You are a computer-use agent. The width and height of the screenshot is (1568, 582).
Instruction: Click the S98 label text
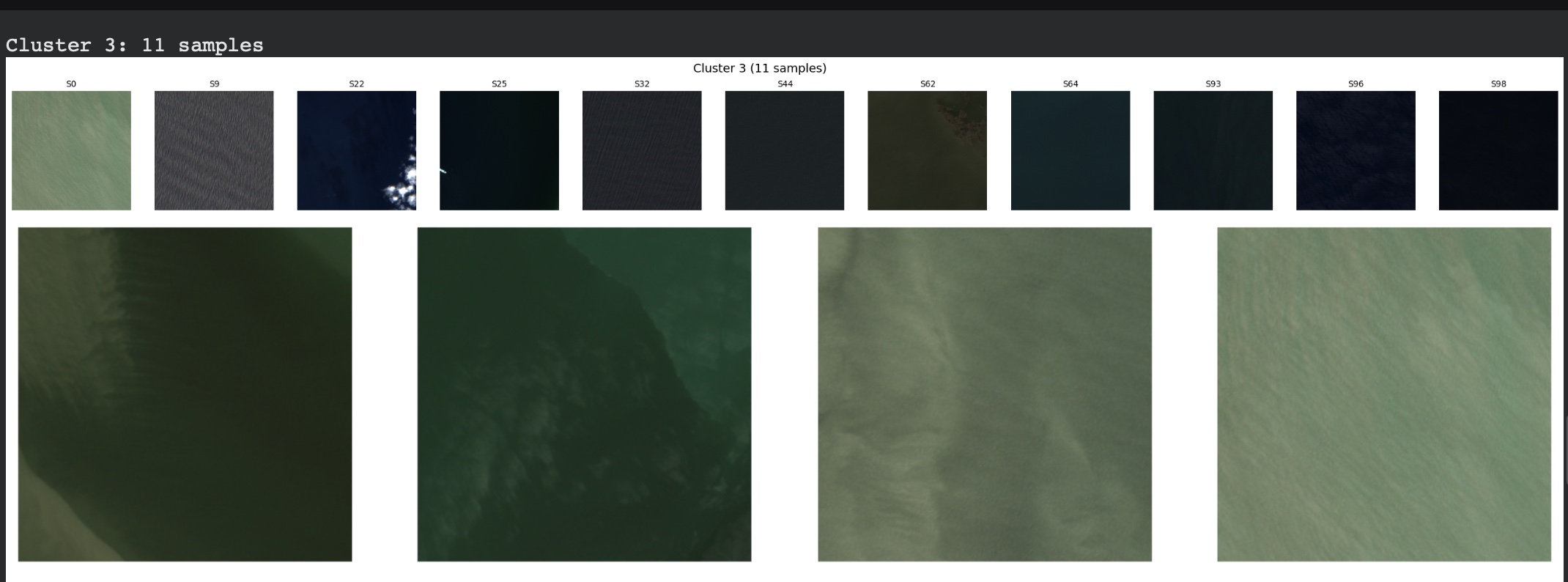tap(1498, 84)
